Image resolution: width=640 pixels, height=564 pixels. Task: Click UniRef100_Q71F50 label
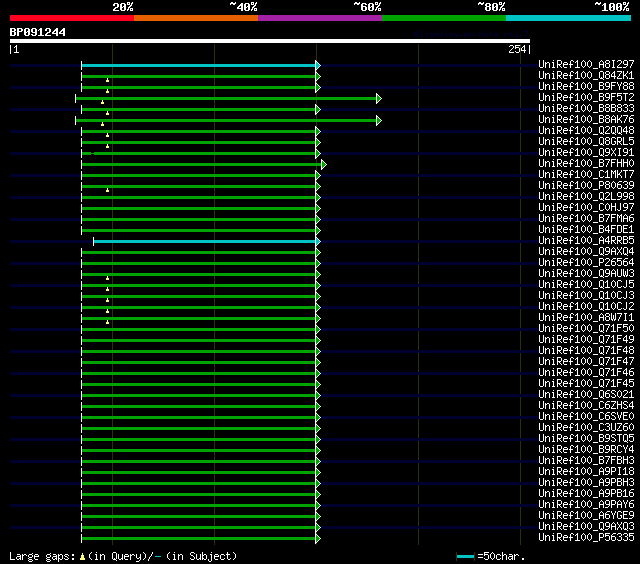(586, 329)
